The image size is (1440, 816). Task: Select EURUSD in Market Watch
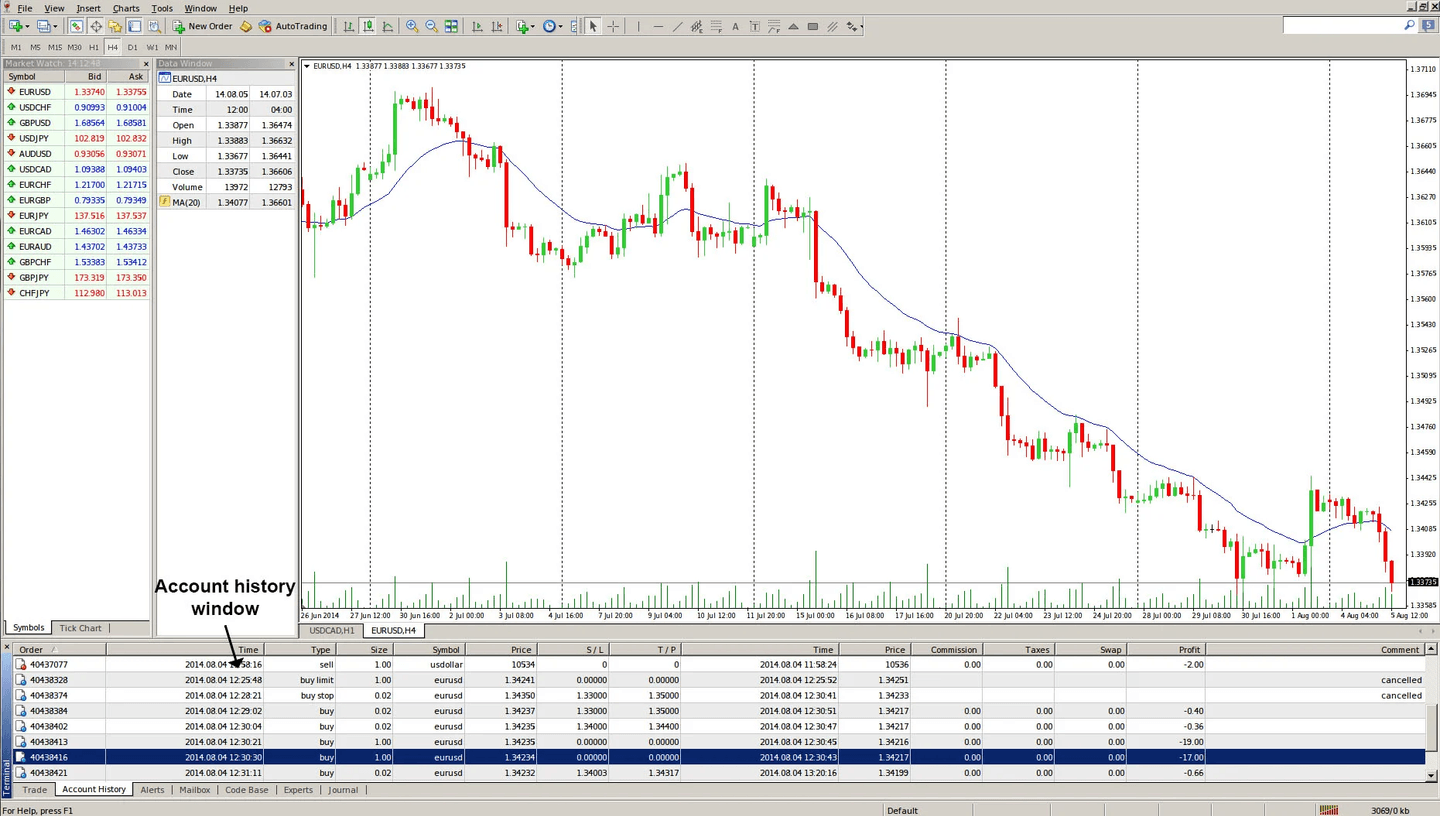coord(34,91)
